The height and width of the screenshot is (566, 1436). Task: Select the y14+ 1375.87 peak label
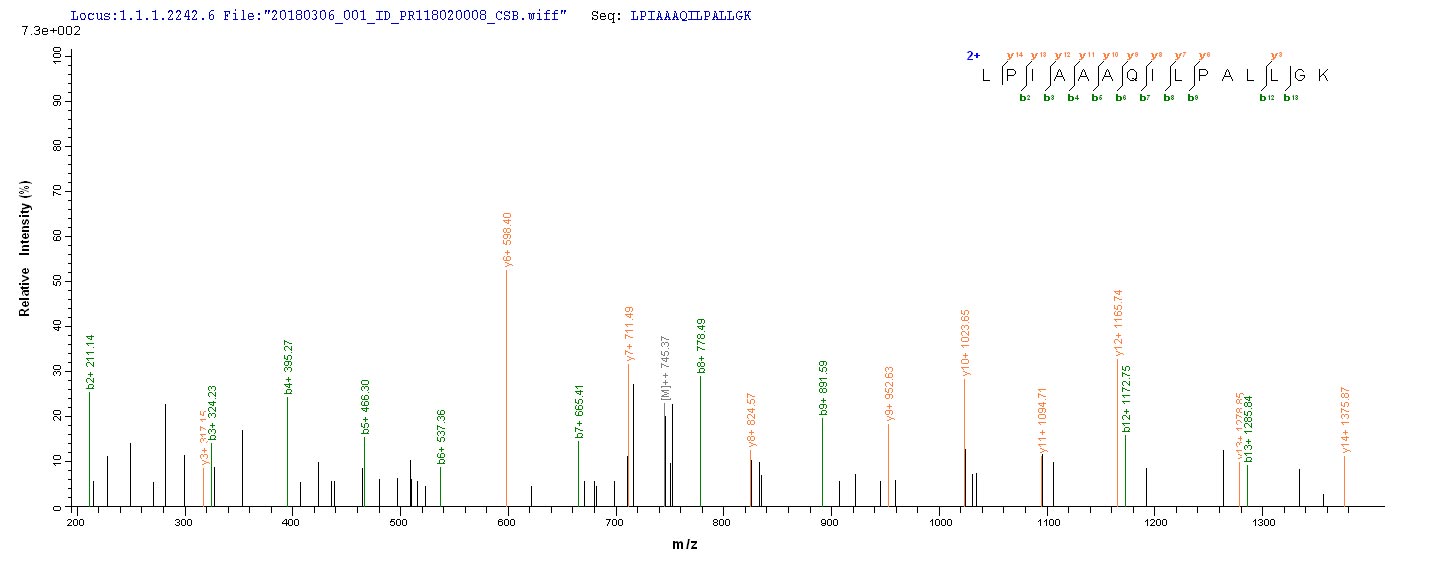click(x=1346, y=420)
